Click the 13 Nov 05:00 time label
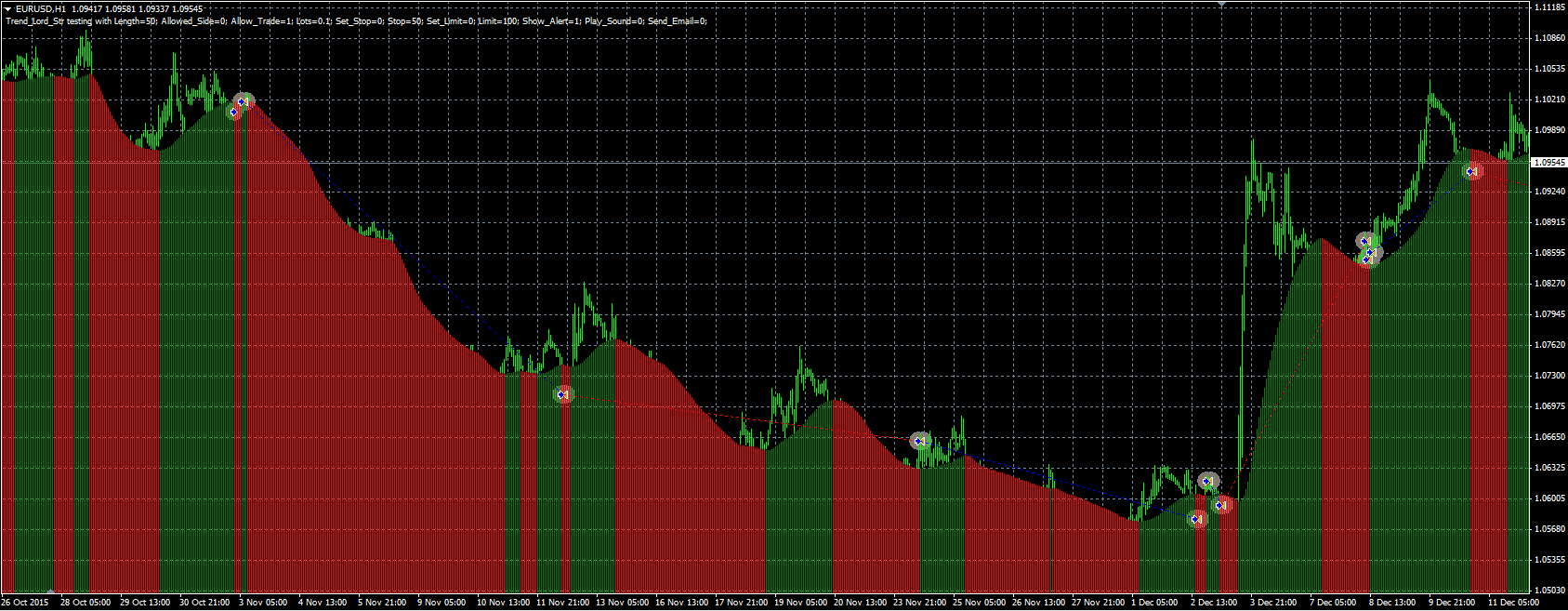Image resolution: width=1568 pixels, height=611 pixels. (x=622, y=603)
